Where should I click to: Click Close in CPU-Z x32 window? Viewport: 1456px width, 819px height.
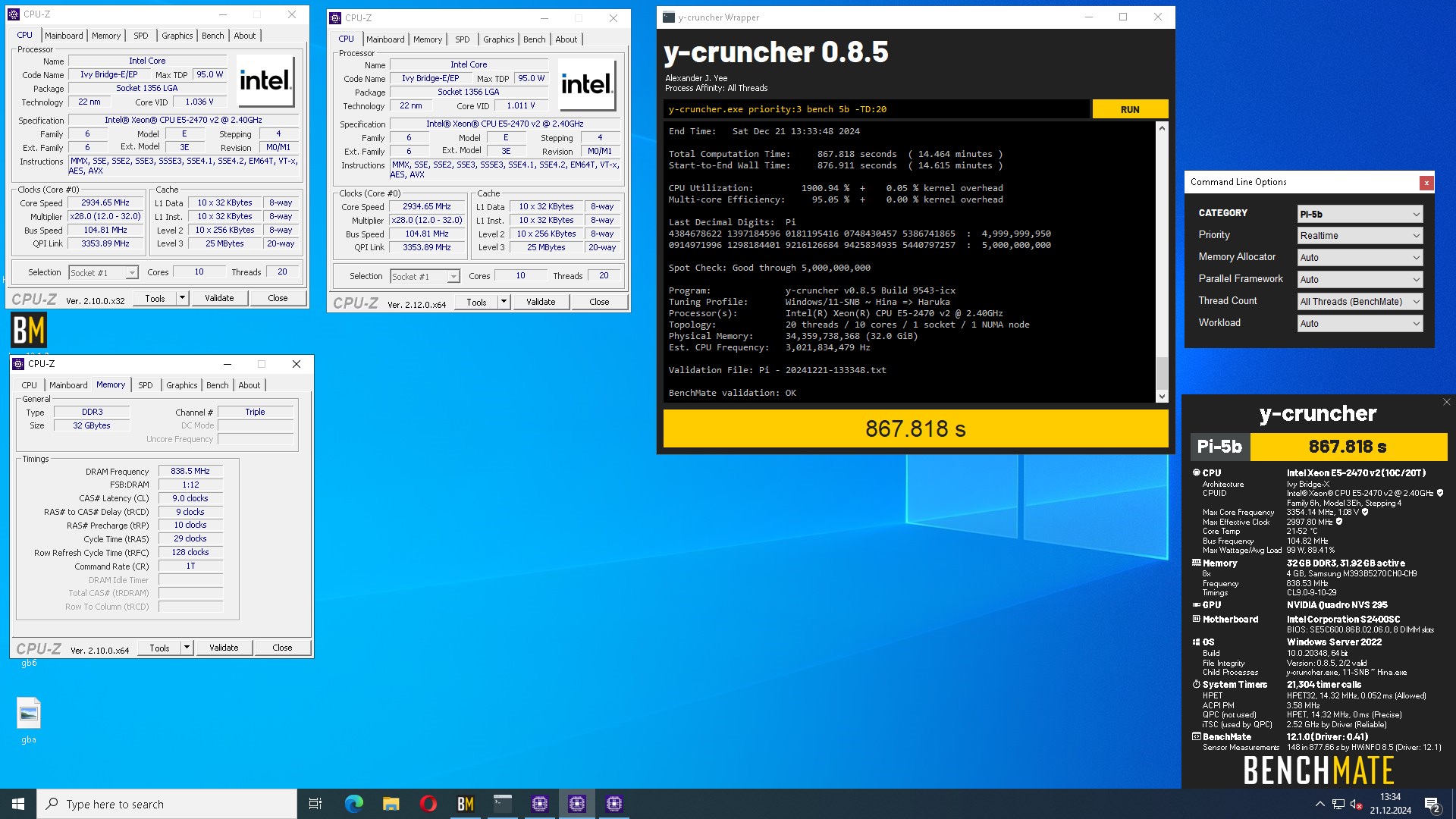coord(278,298)
